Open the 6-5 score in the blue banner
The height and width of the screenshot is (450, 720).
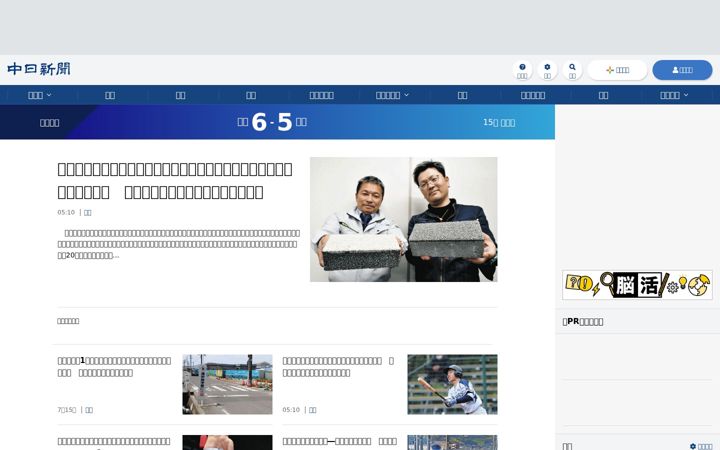(x=272, y=122)
